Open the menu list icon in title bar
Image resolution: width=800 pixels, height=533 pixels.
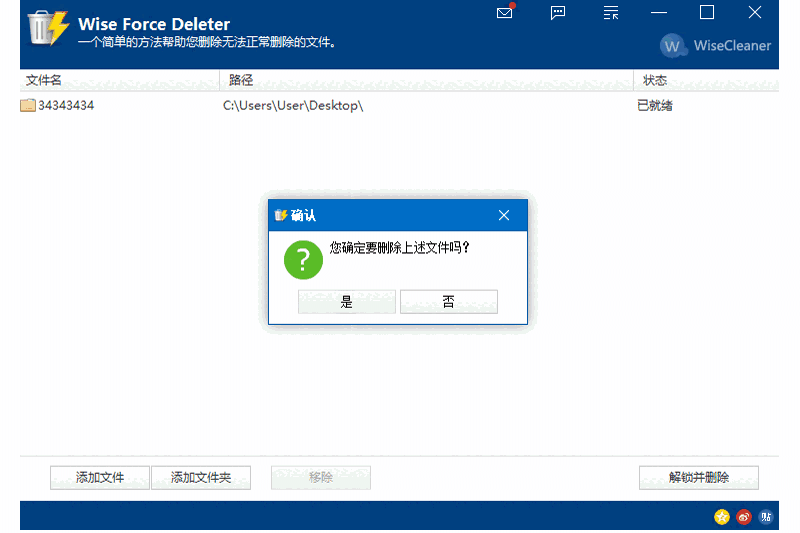(611, 12)
